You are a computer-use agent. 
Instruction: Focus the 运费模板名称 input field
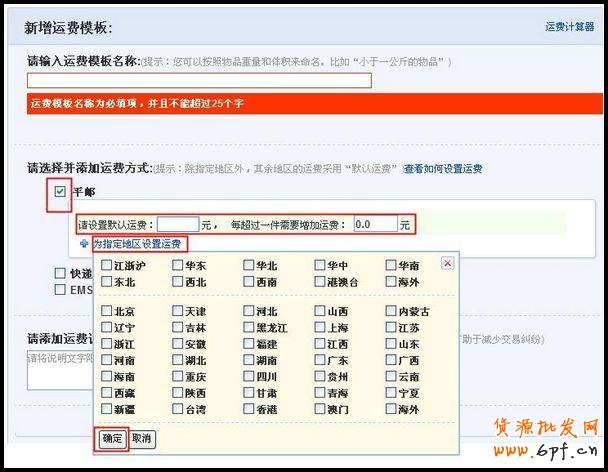tap(199, 81)
